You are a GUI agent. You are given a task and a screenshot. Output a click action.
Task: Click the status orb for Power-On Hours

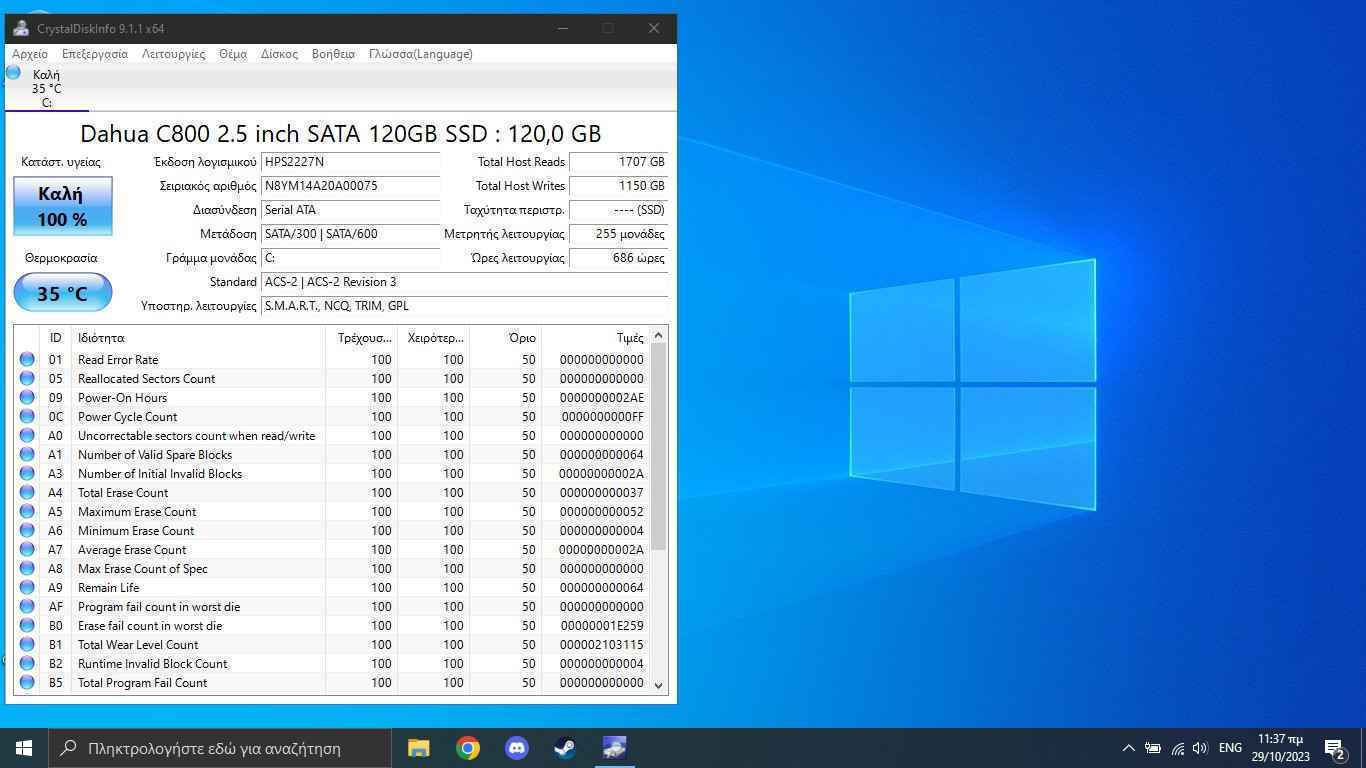coord(27,397)
